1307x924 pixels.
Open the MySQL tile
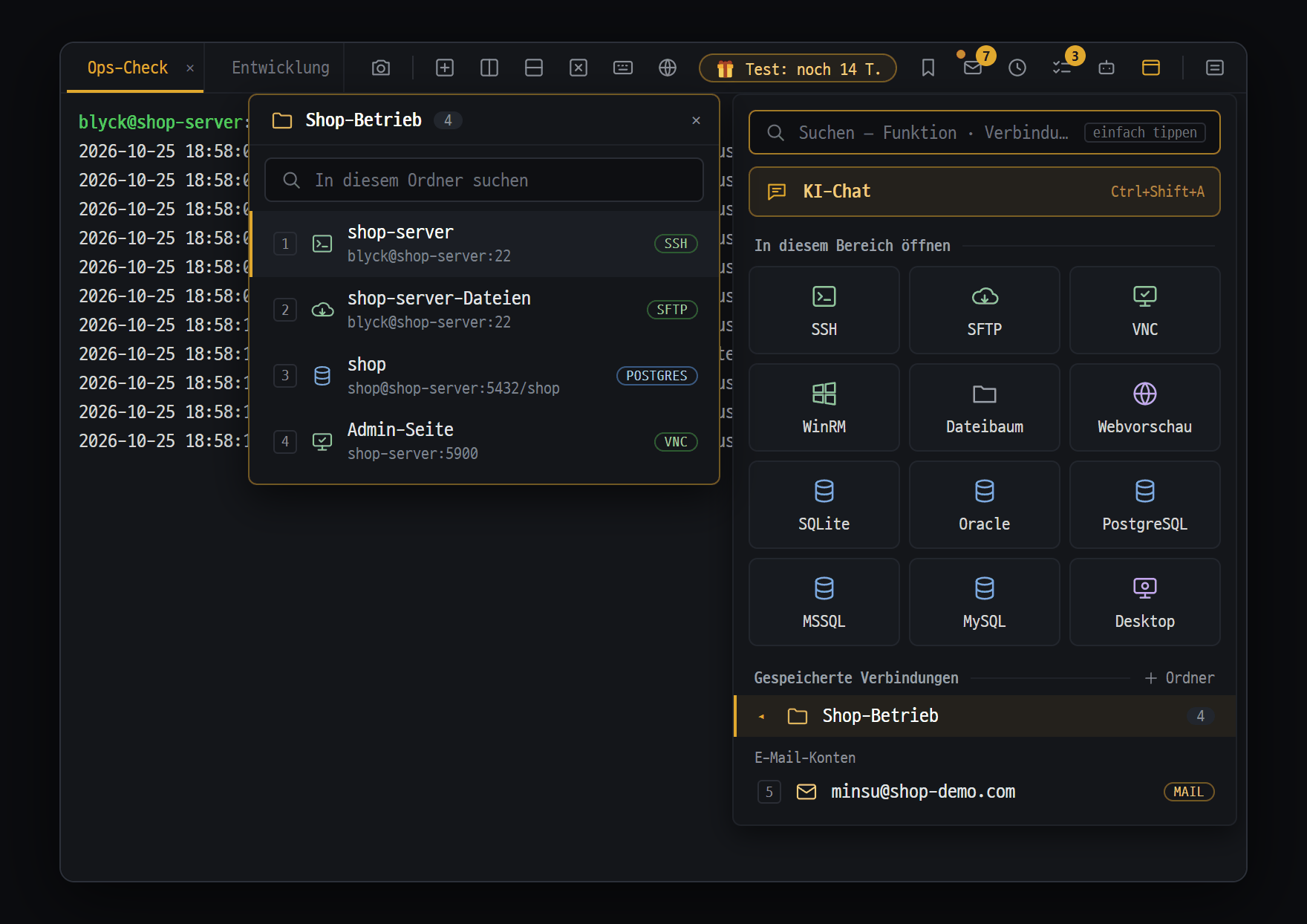pos(985,602)
